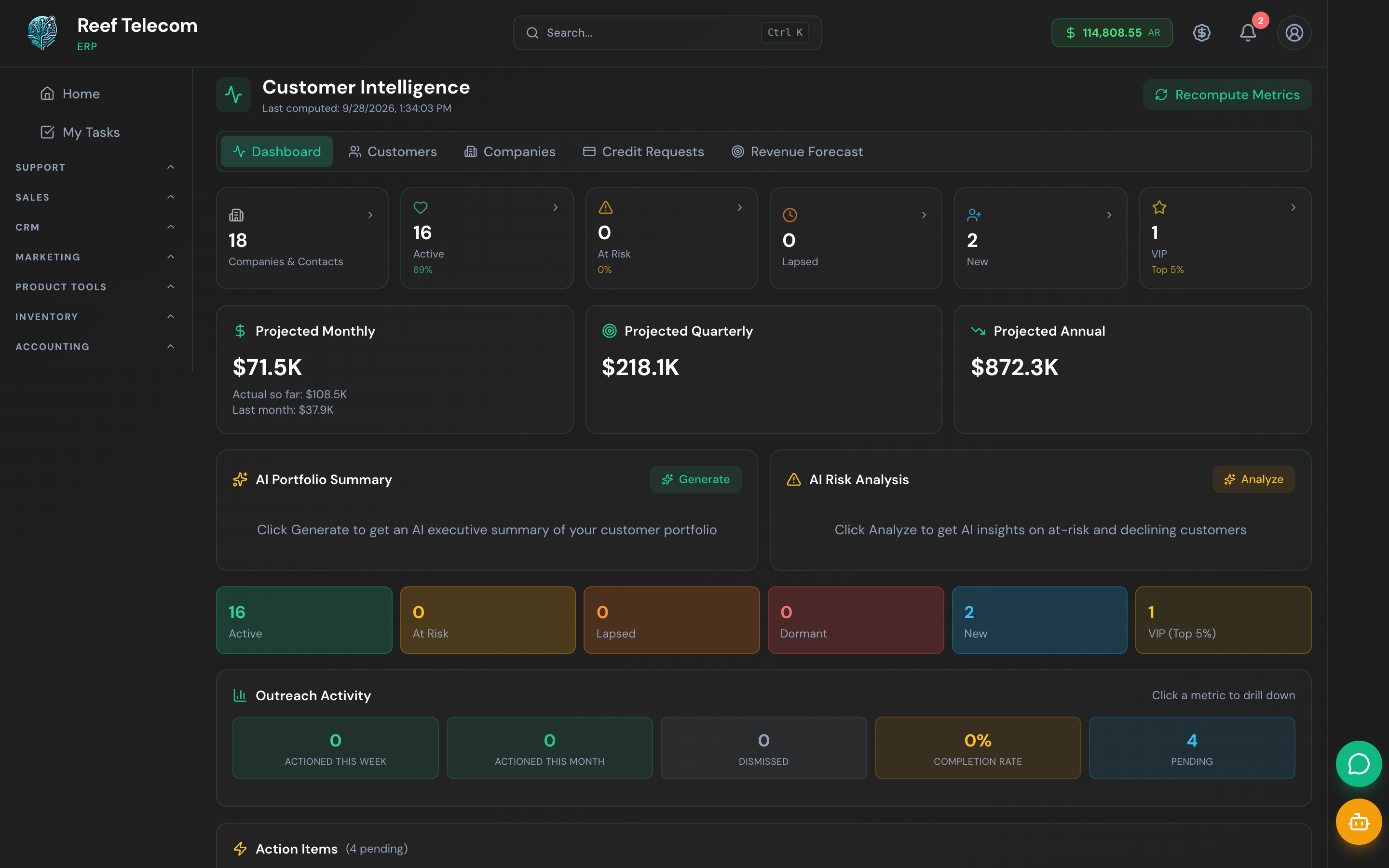Expand the CRM sidebar section
The width and height of the screenshot is (1389, 868).
pyautogui.click(x=95, y=227)
